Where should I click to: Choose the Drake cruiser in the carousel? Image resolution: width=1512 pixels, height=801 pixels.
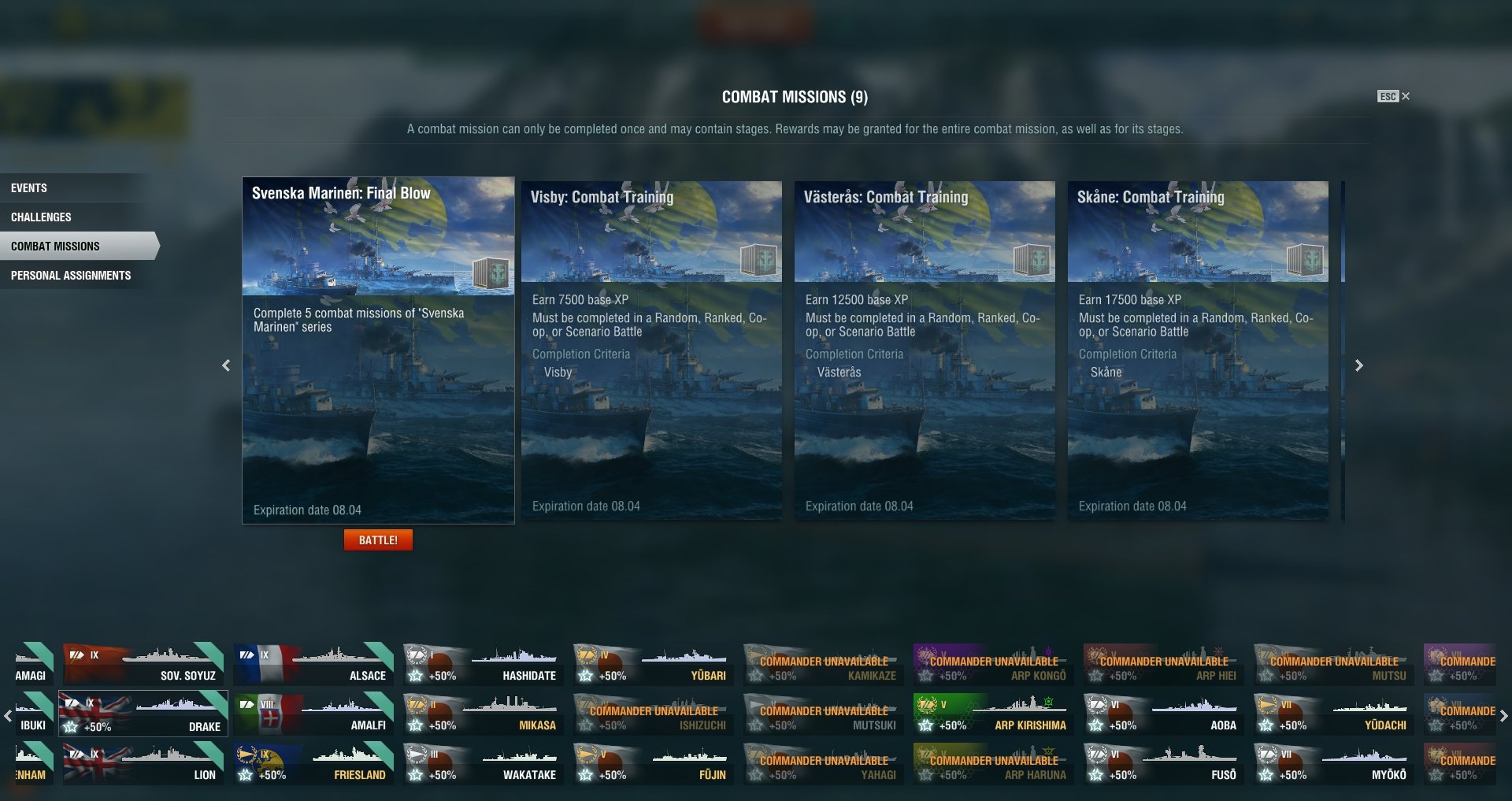pyautogui.click(x=143, y=714)
